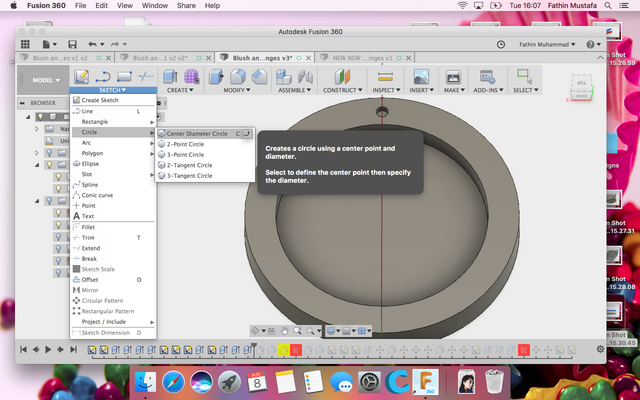Click the Undo arrow icon
Screen dimensions: 640x400
pos(93,44)
